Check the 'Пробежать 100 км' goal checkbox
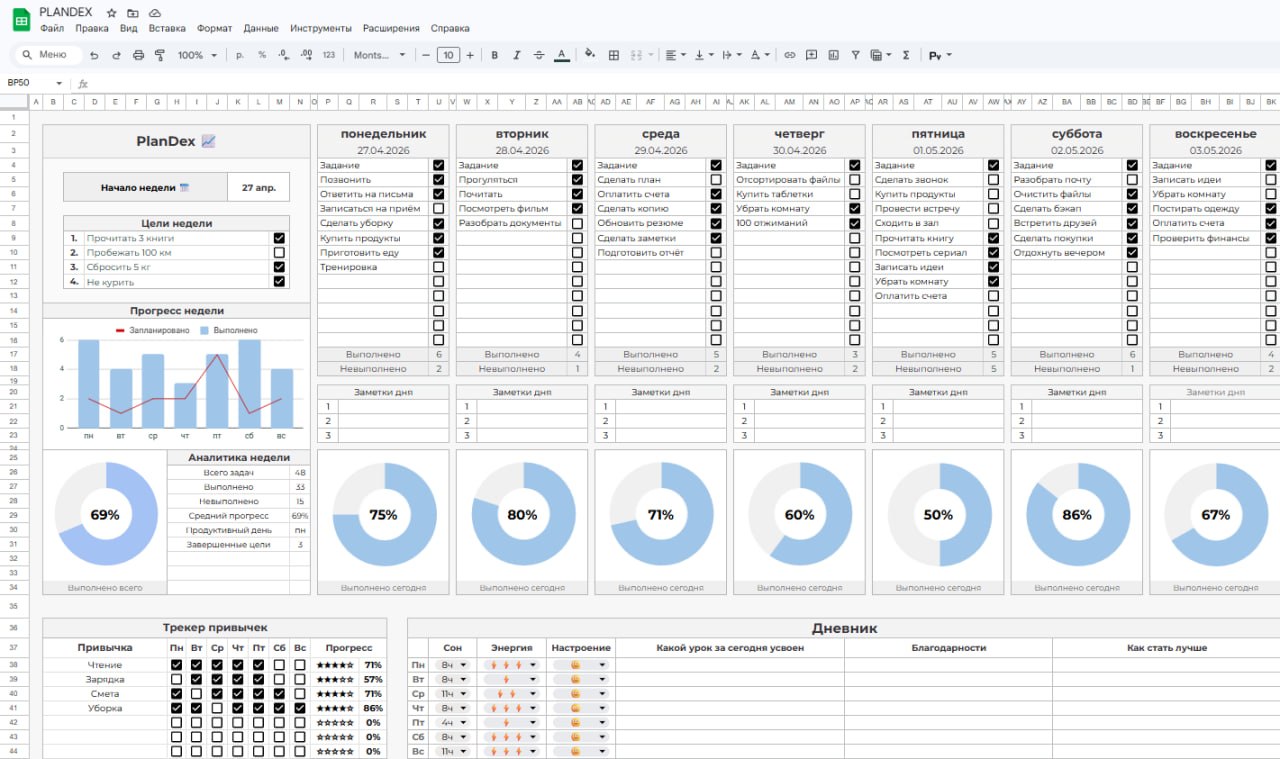The image size is (1280, 759). pyautogui.click(x=279, y=253)
